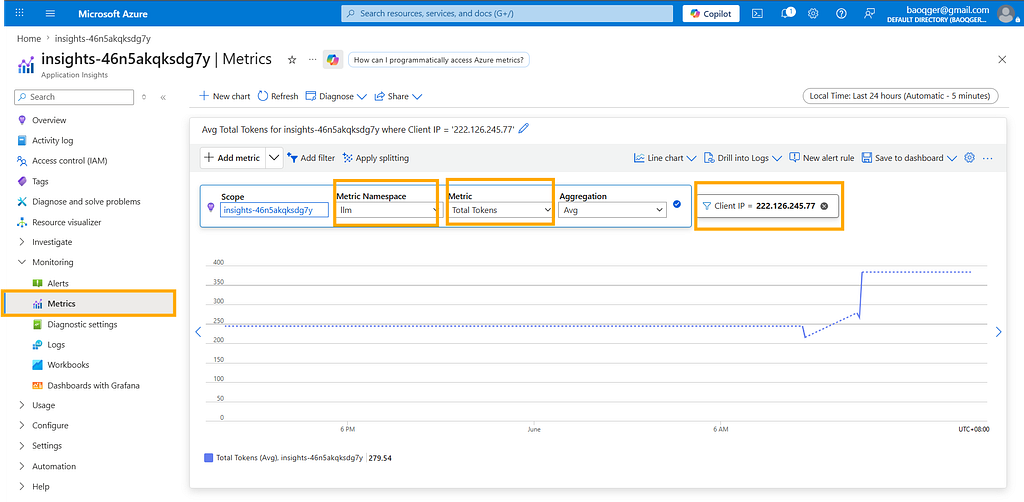Click the Total Tokens legend color swatch
Screen dimensions: 1024x502
(x=208, y=458)
